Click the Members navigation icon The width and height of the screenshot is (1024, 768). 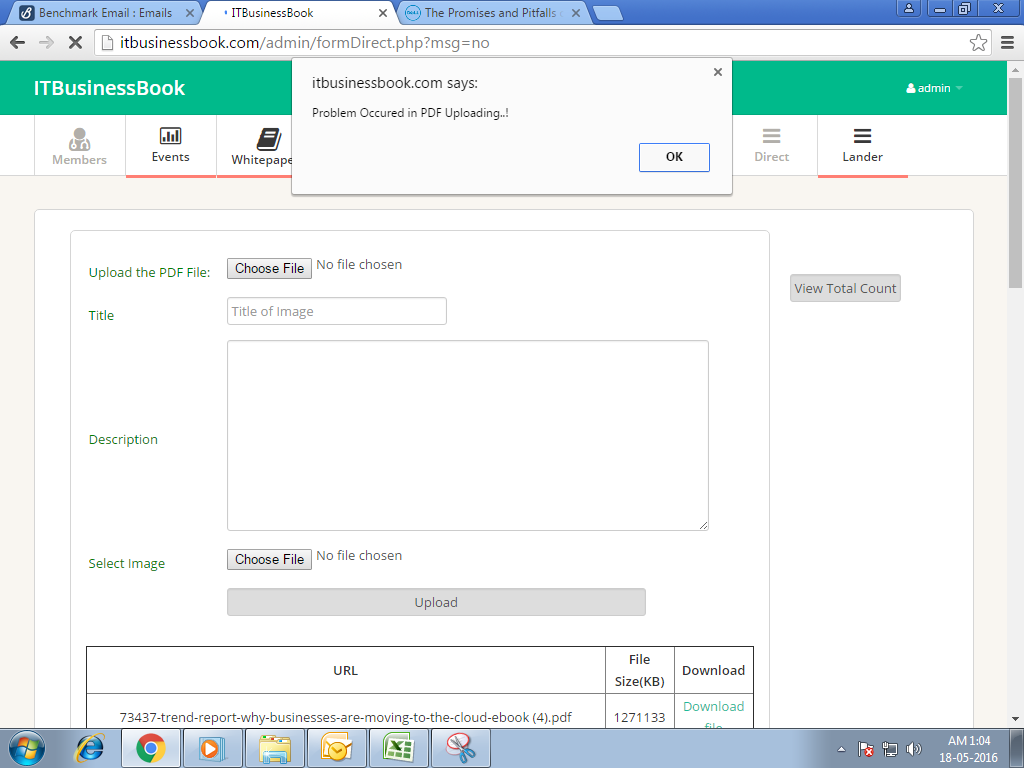tap(79, 139)
